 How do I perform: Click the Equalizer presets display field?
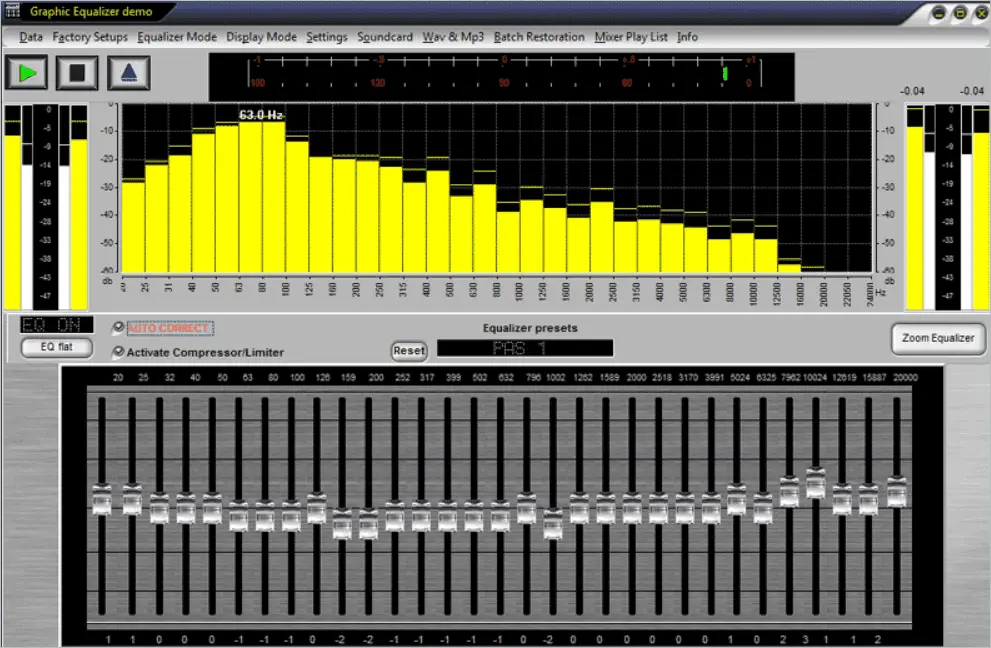pyautogui.click(x=525, y=348)
